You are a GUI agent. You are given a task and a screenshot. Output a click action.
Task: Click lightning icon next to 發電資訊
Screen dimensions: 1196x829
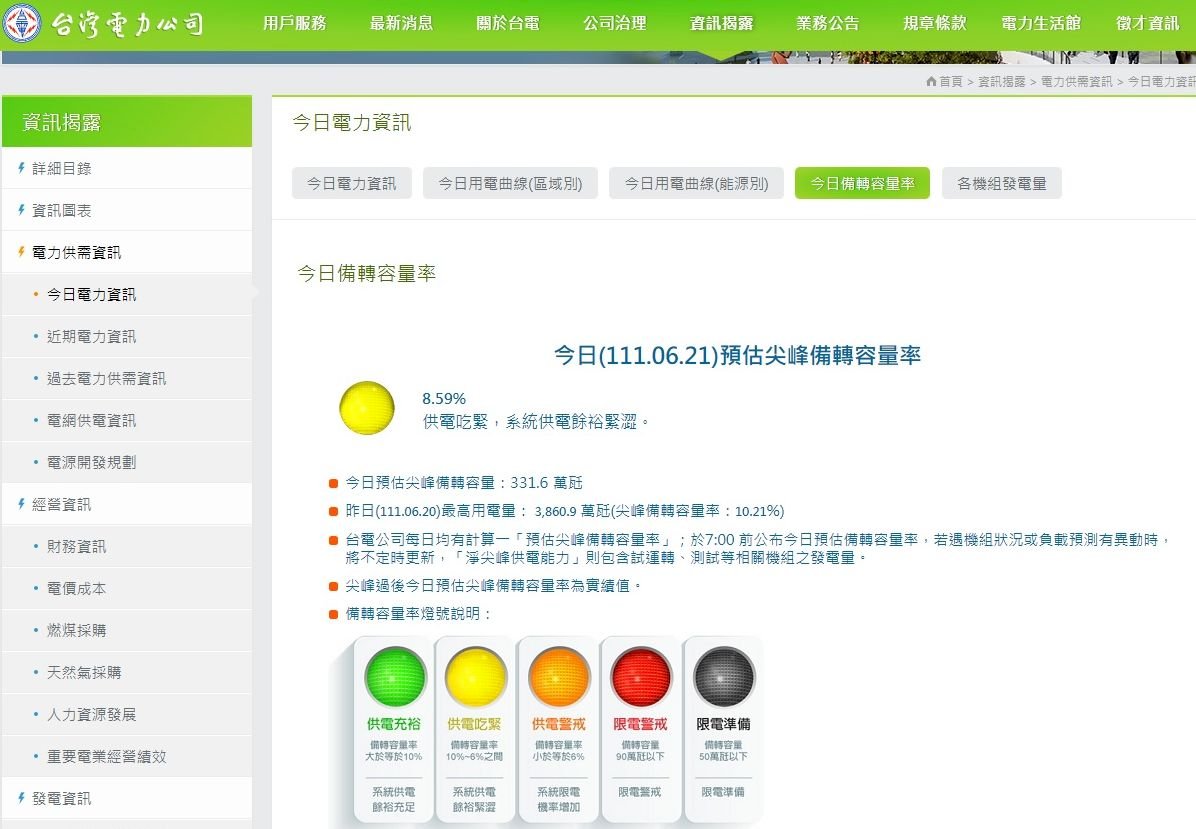pos(21,798)
